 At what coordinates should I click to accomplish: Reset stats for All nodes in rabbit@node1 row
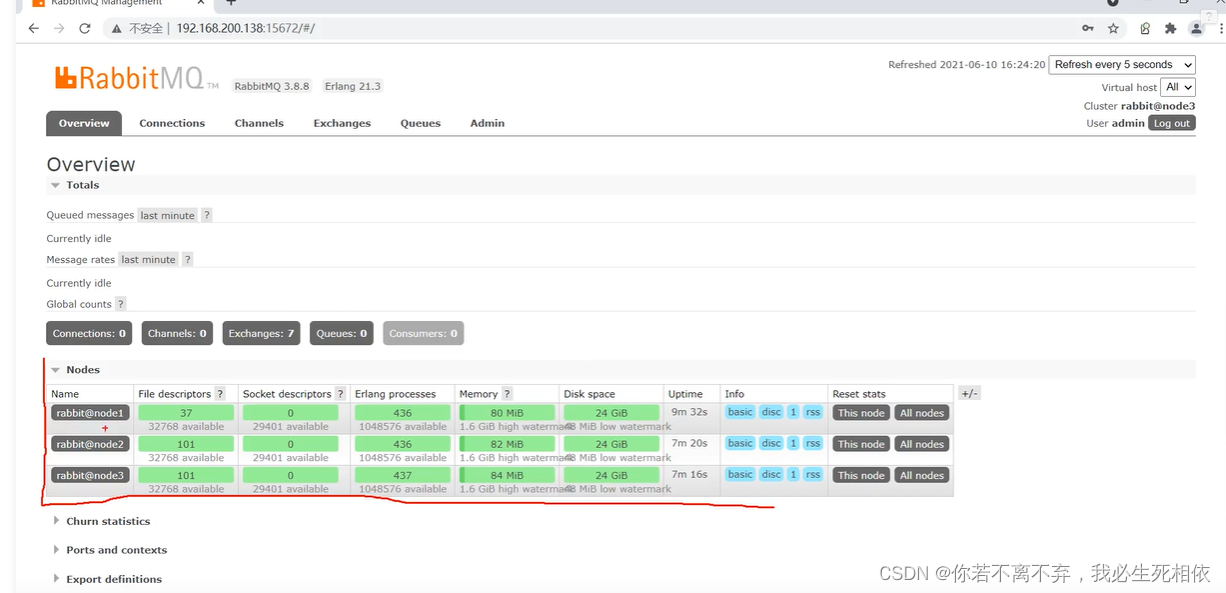pos(922,413)
